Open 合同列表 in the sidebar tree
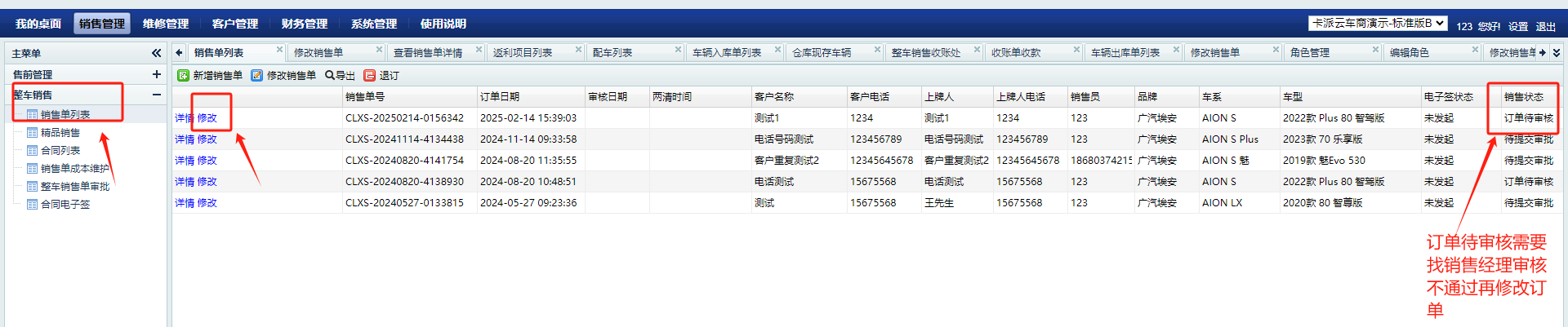This screenshot has width=1568, height=327. (x=60, y=151)
